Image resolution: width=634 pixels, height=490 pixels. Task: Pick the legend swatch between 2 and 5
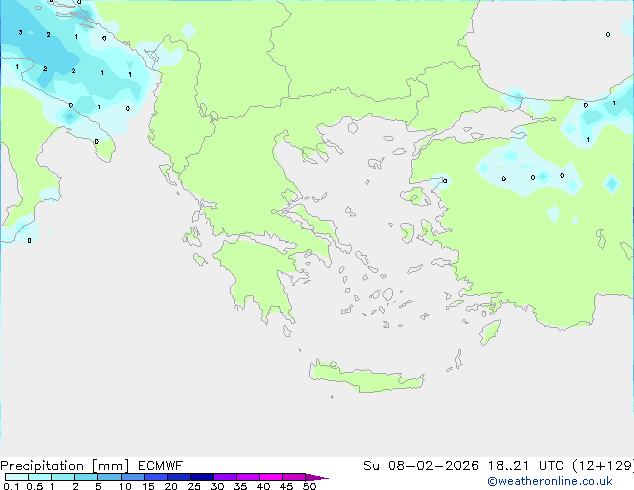pyautogui.click(x=86, y=477)
